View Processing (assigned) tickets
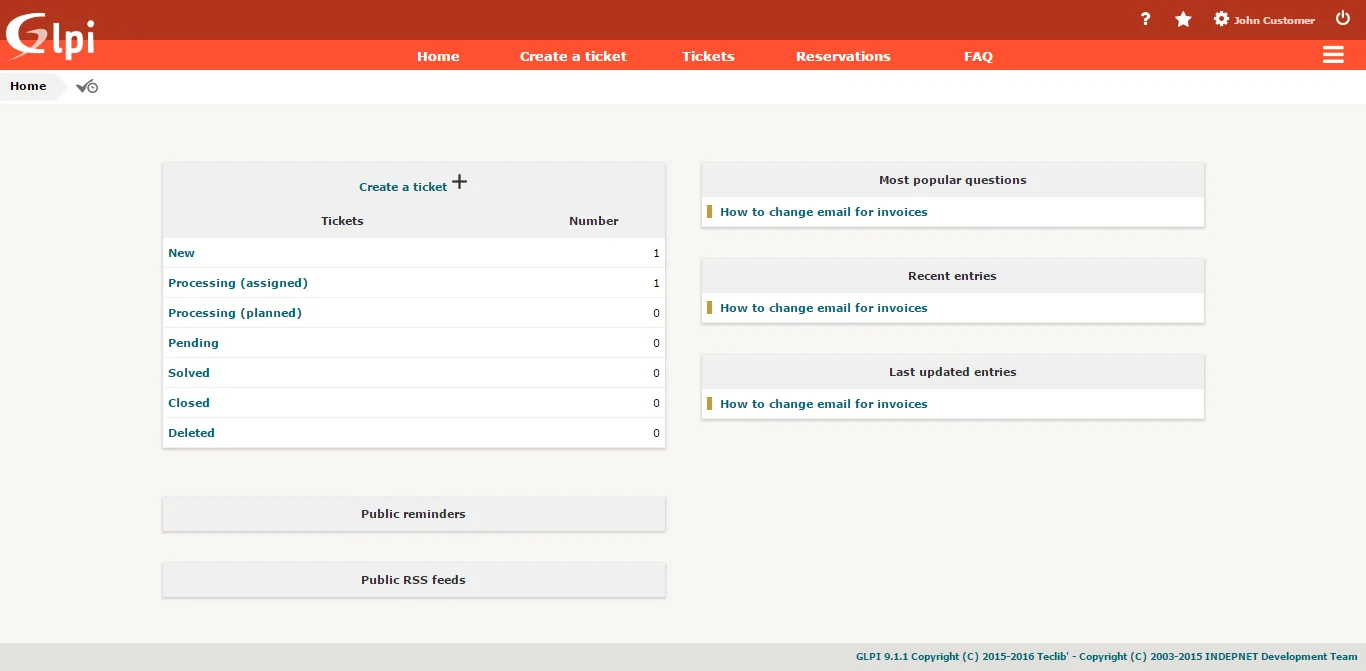This screenshot has width=1366, height=671. tap(238, 283)
